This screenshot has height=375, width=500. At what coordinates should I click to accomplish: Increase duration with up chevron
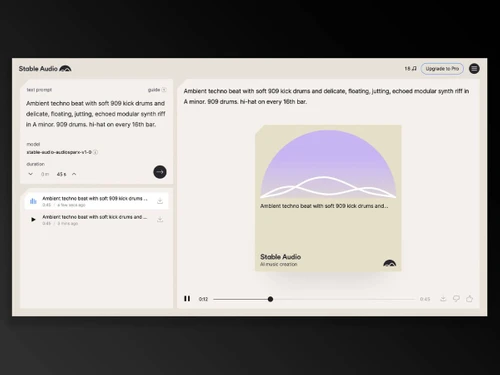pyautogui.click(x=74, y=174)
